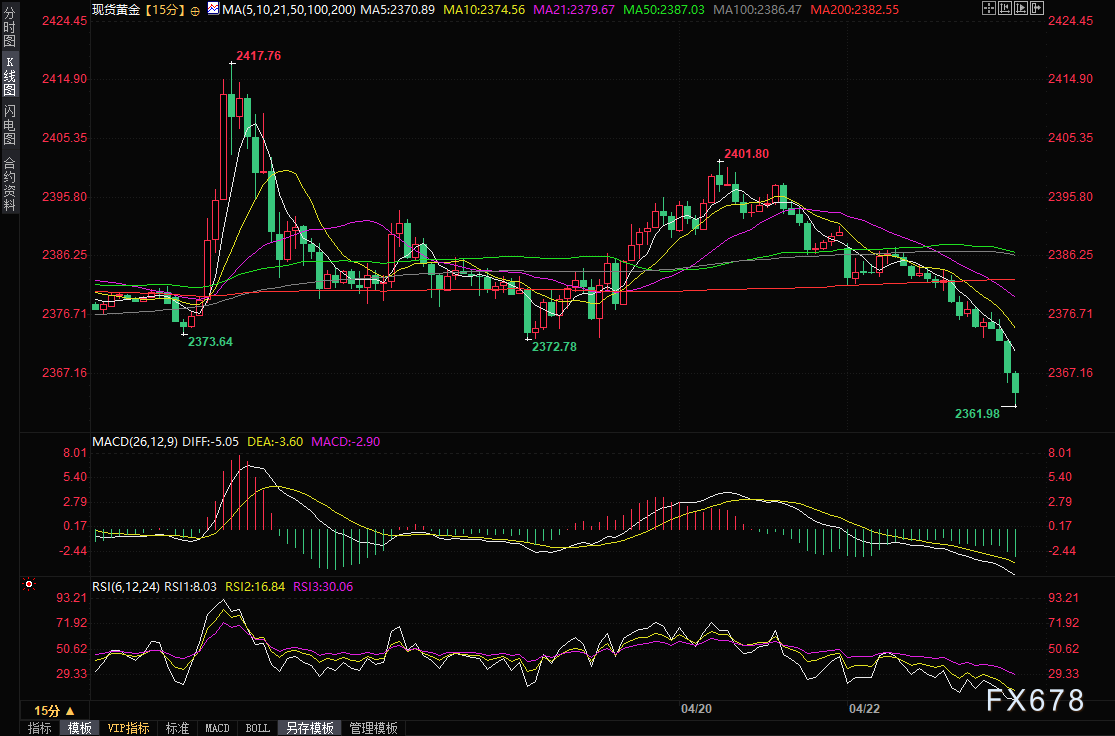Click the RSI1:8.03 value
This screenshot has height=736, width=1115.
(190, 587)
